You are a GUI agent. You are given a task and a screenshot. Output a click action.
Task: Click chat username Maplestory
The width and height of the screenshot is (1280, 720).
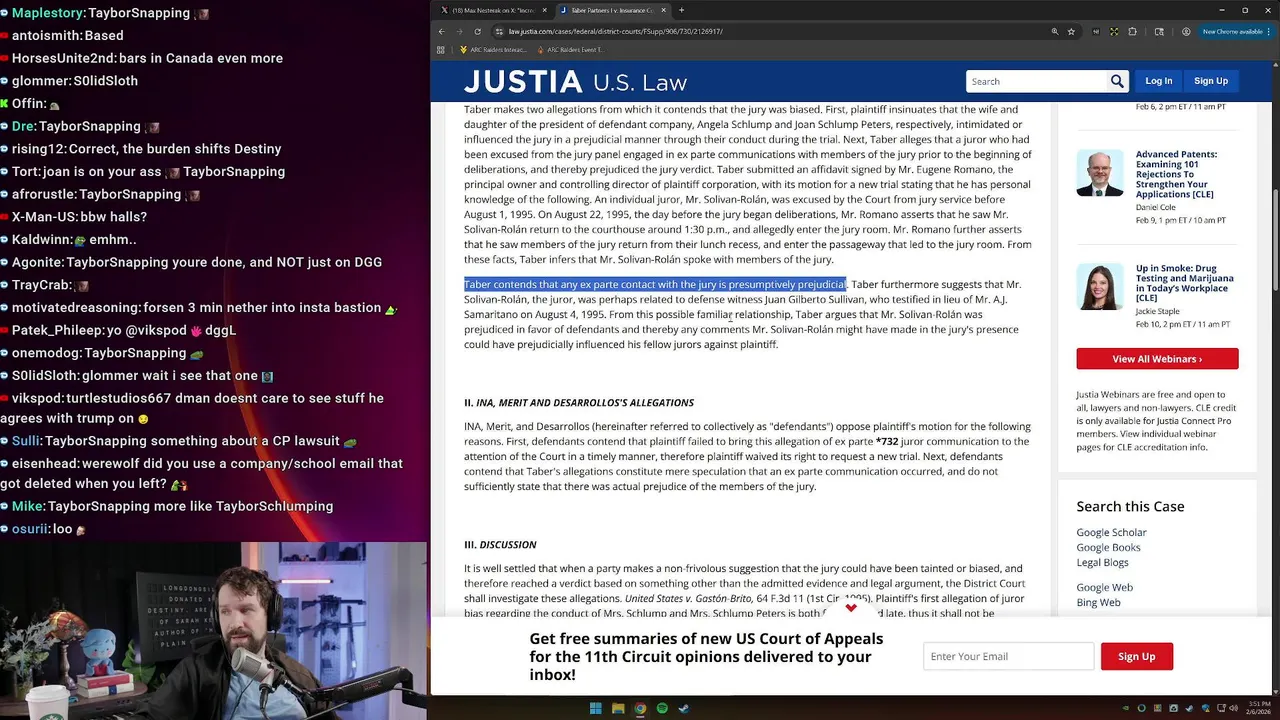pyautogui.click(x=48, y=13)
